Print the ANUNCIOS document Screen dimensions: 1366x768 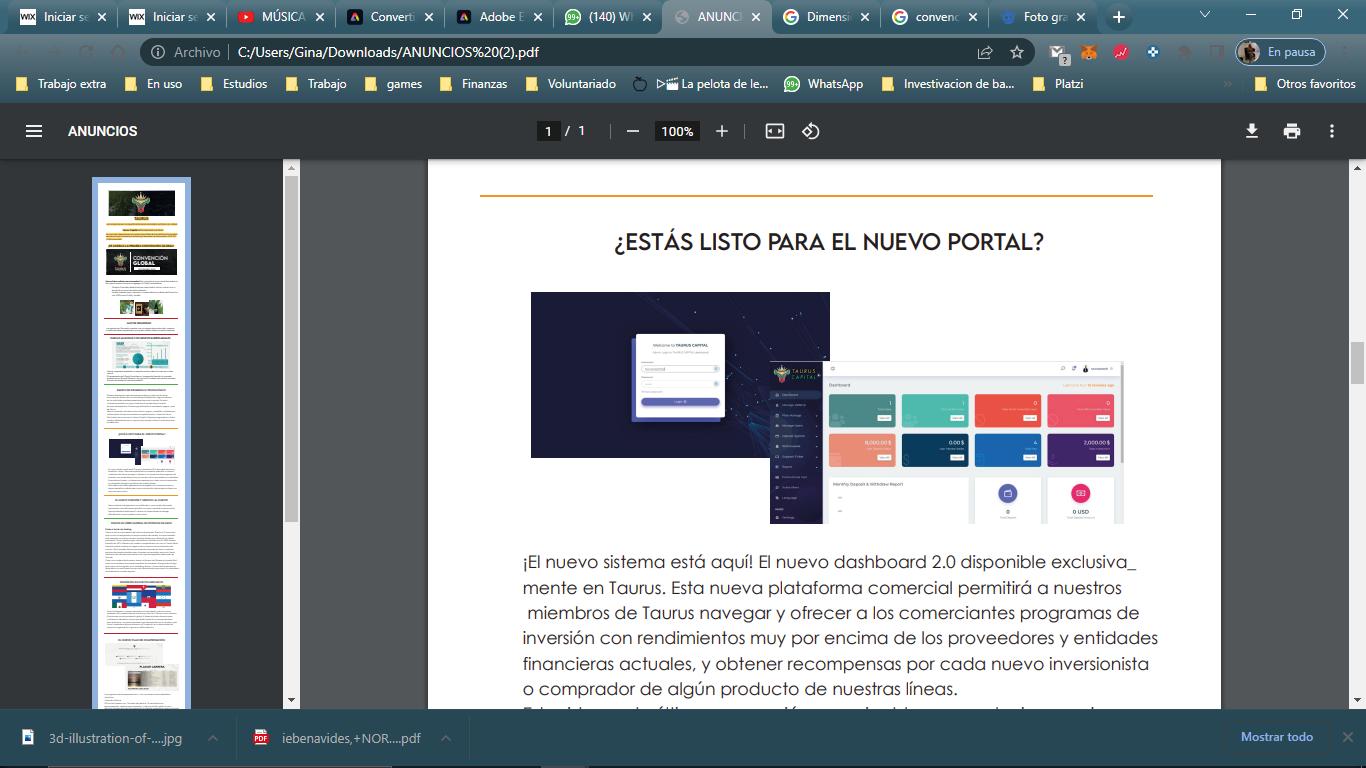point(1292,131)
